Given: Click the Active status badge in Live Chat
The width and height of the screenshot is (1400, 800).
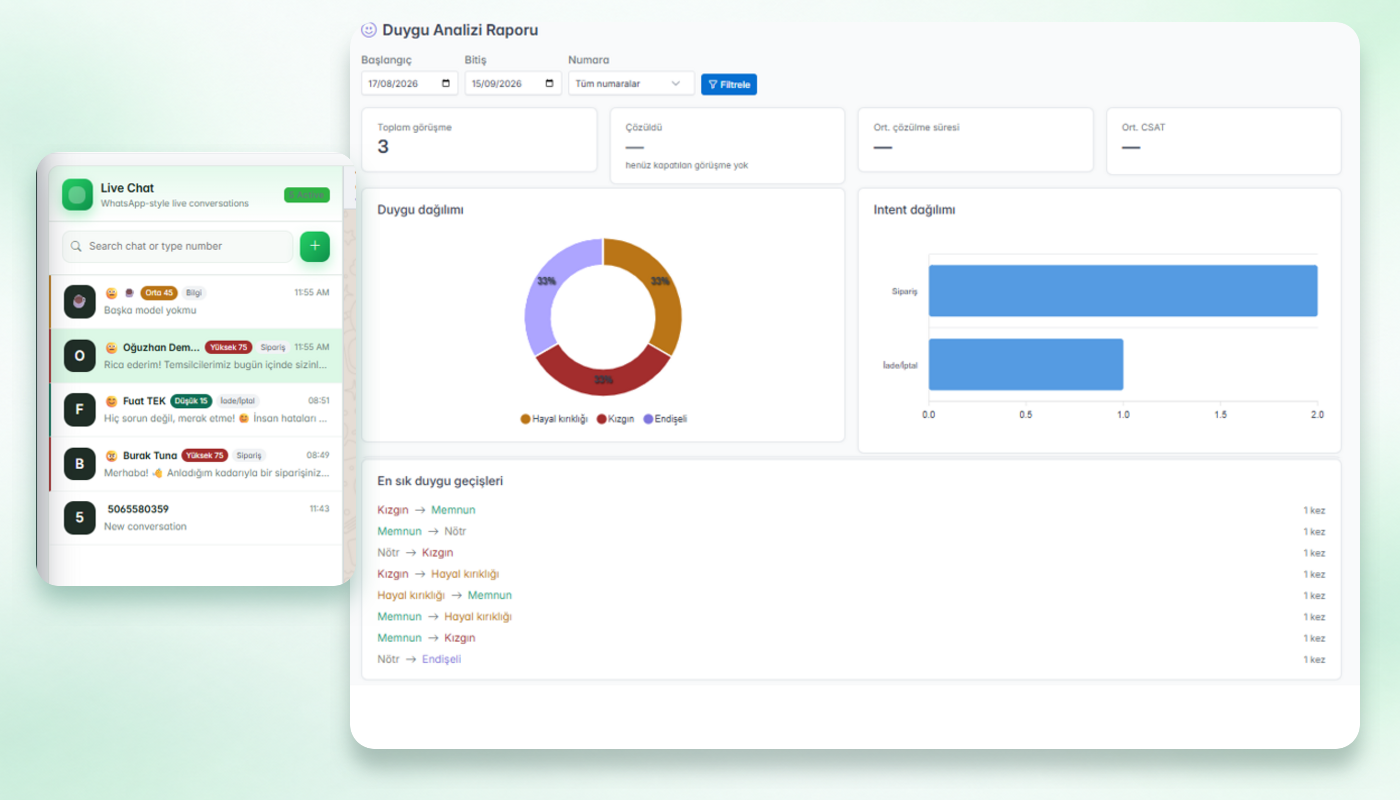Looking at the screenshot, I should (x=306, y=195).
